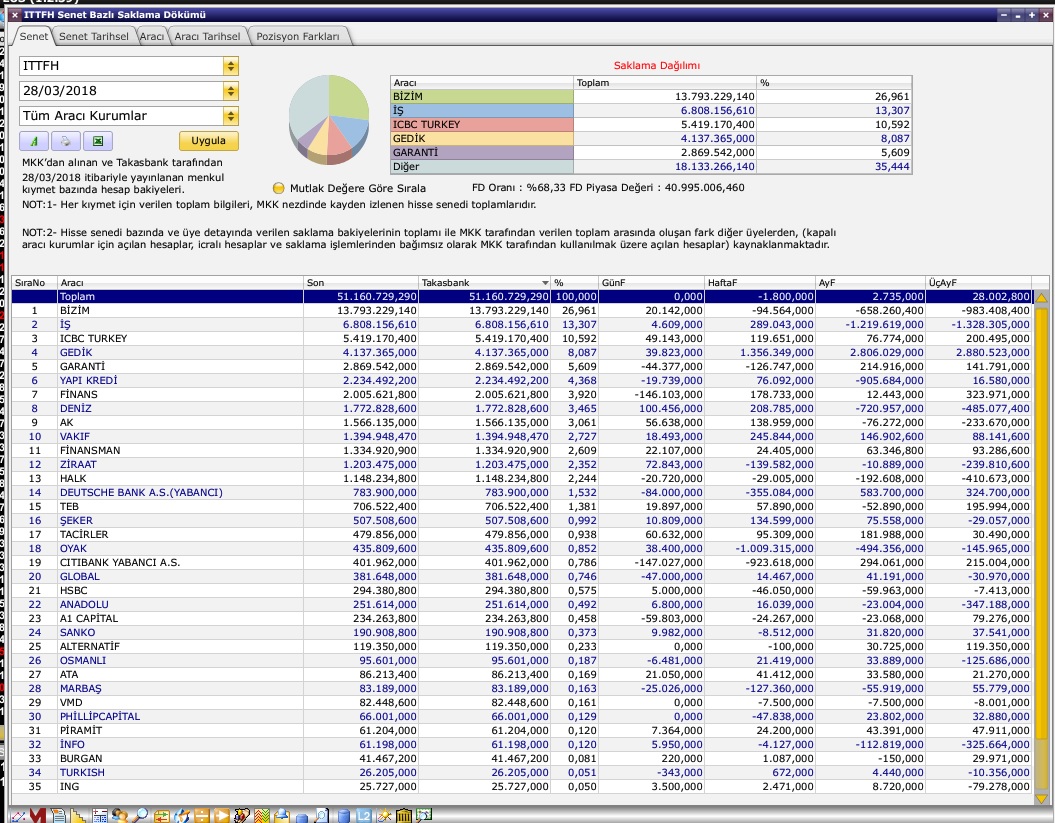Click the Uygula button
The width and height of the screenshot is (1055, 823).
click(209, 141)
